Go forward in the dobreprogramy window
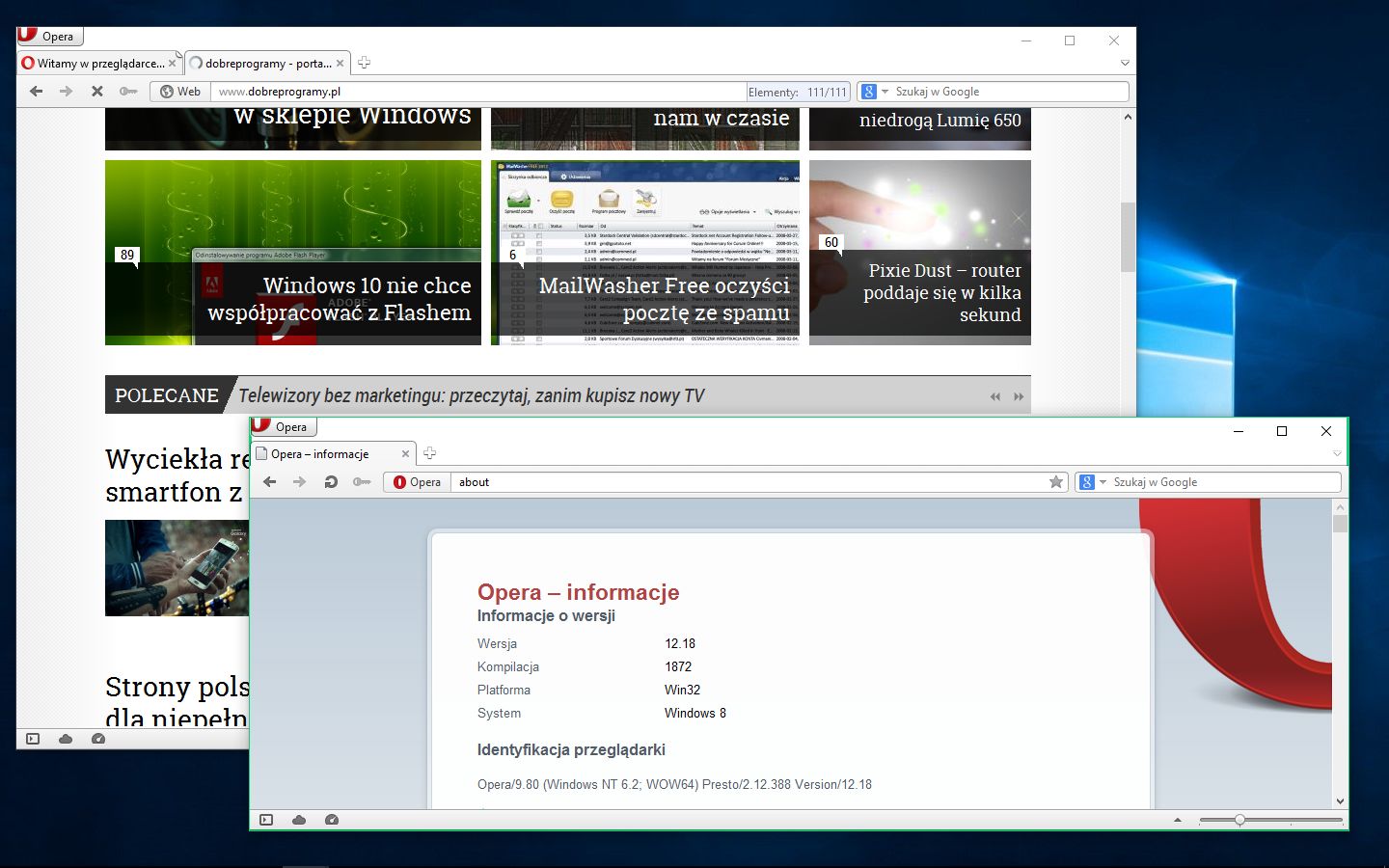The width and height of the screenshot is (1389, 868). point(66,92)
